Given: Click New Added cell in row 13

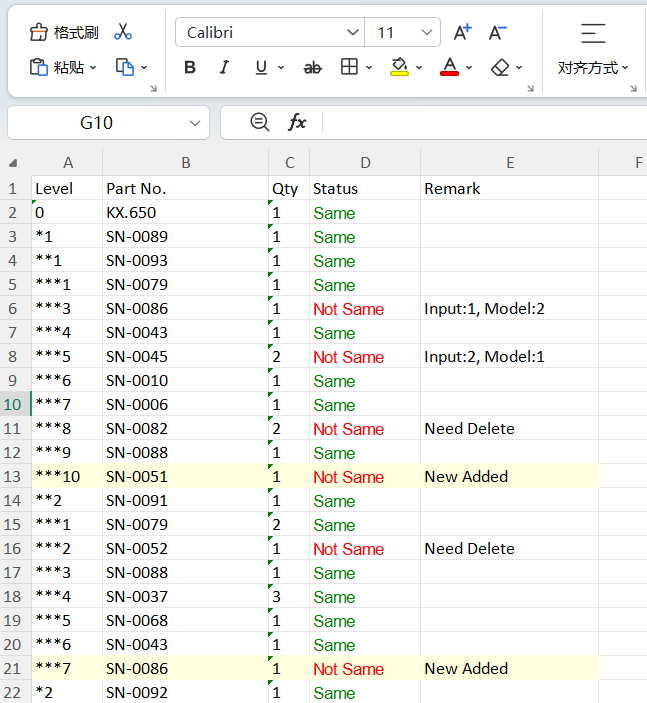Looking at the screenshot, I should click(510, 477).
